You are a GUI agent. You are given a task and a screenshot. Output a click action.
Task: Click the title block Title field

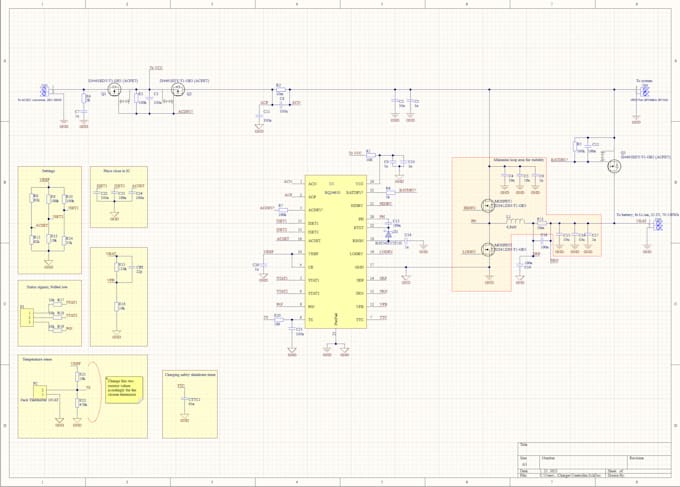coord(595,448)
